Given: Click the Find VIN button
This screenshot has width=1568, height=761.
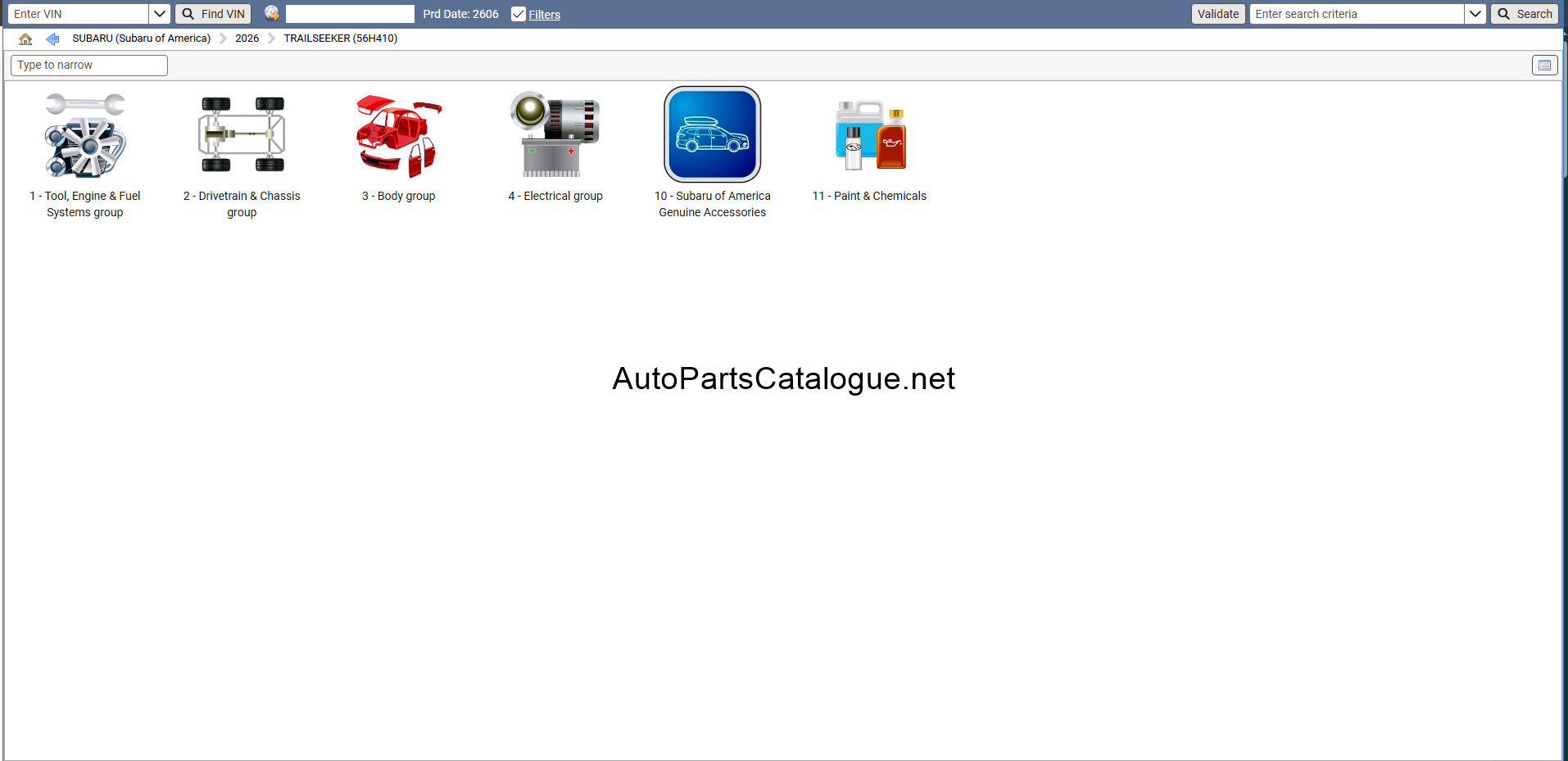Looking at the screenshot, I should (213, 14).
